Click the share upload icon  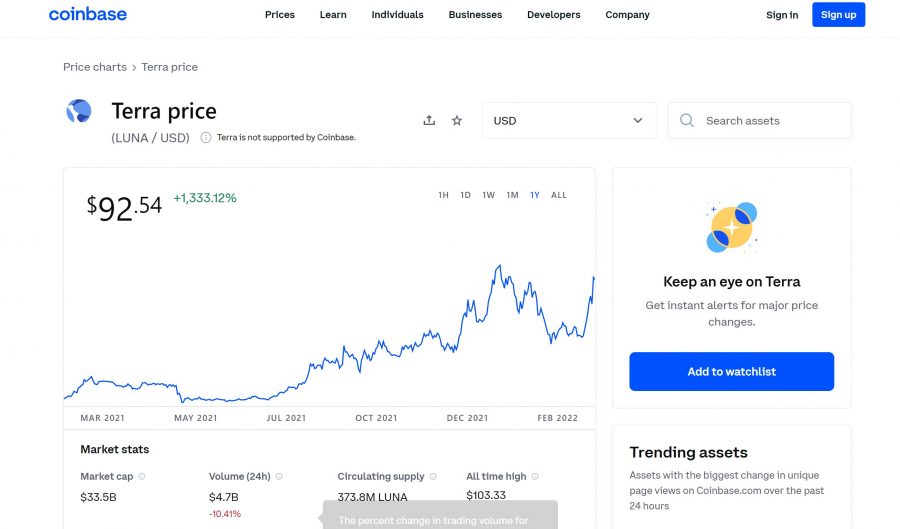click(x=429, y=120)
